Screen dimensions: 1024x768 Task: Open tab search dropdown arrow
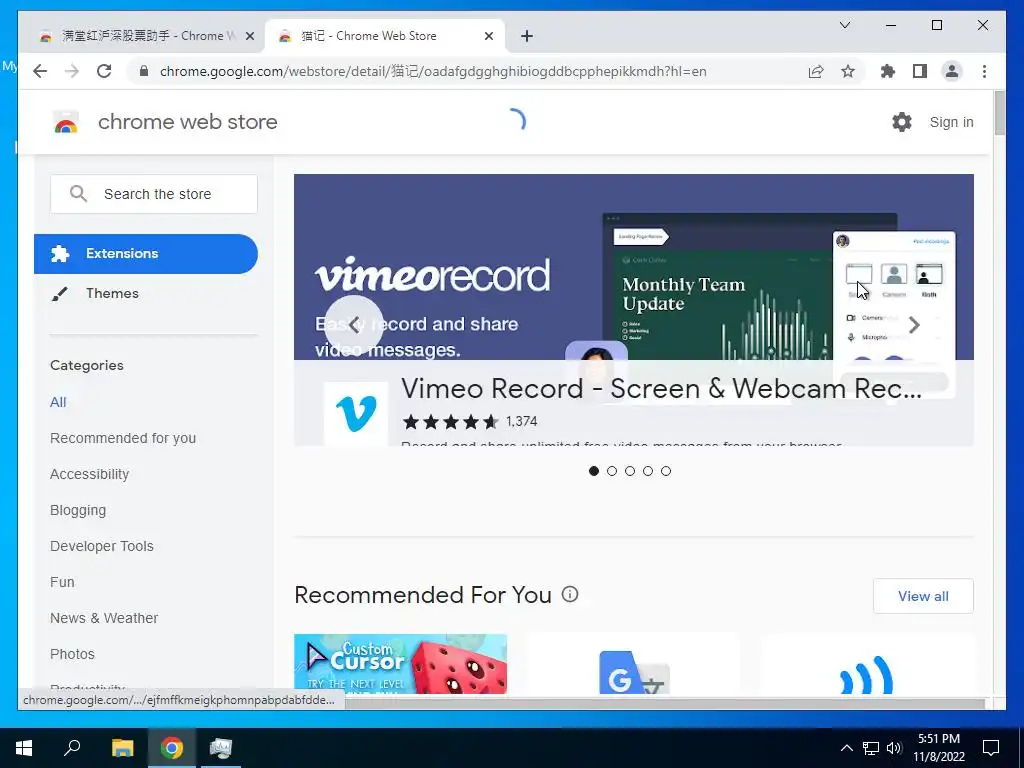pos(844,25)
